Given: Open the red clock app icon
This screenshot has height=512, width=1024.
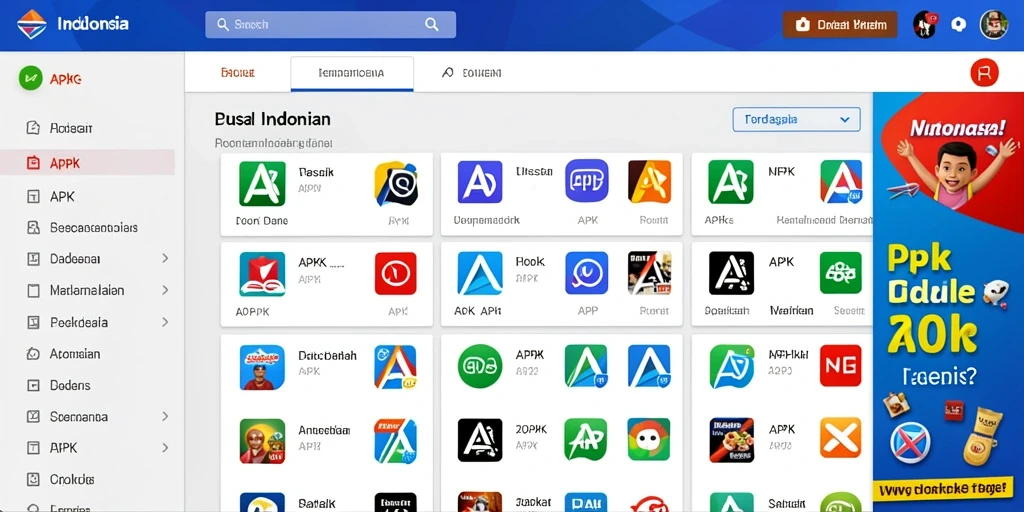Looking at the screenshot, I should point(395,274).
